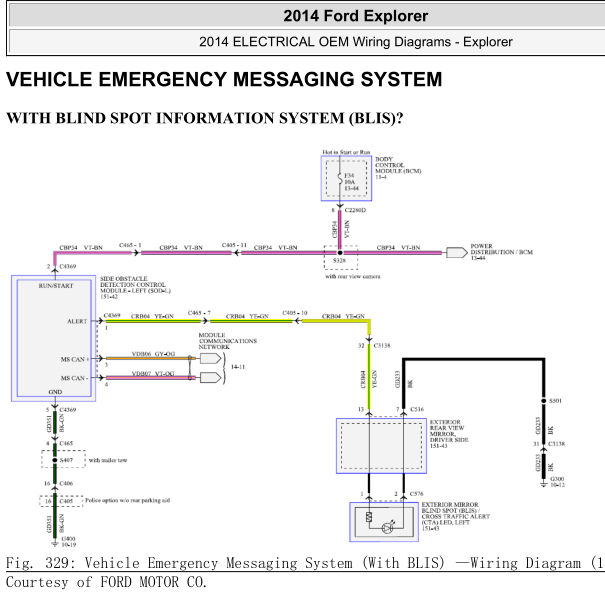Click the C465 - 7 connector label
The height and width of the screenshot is (599, 605).
(x=199, y=313)
